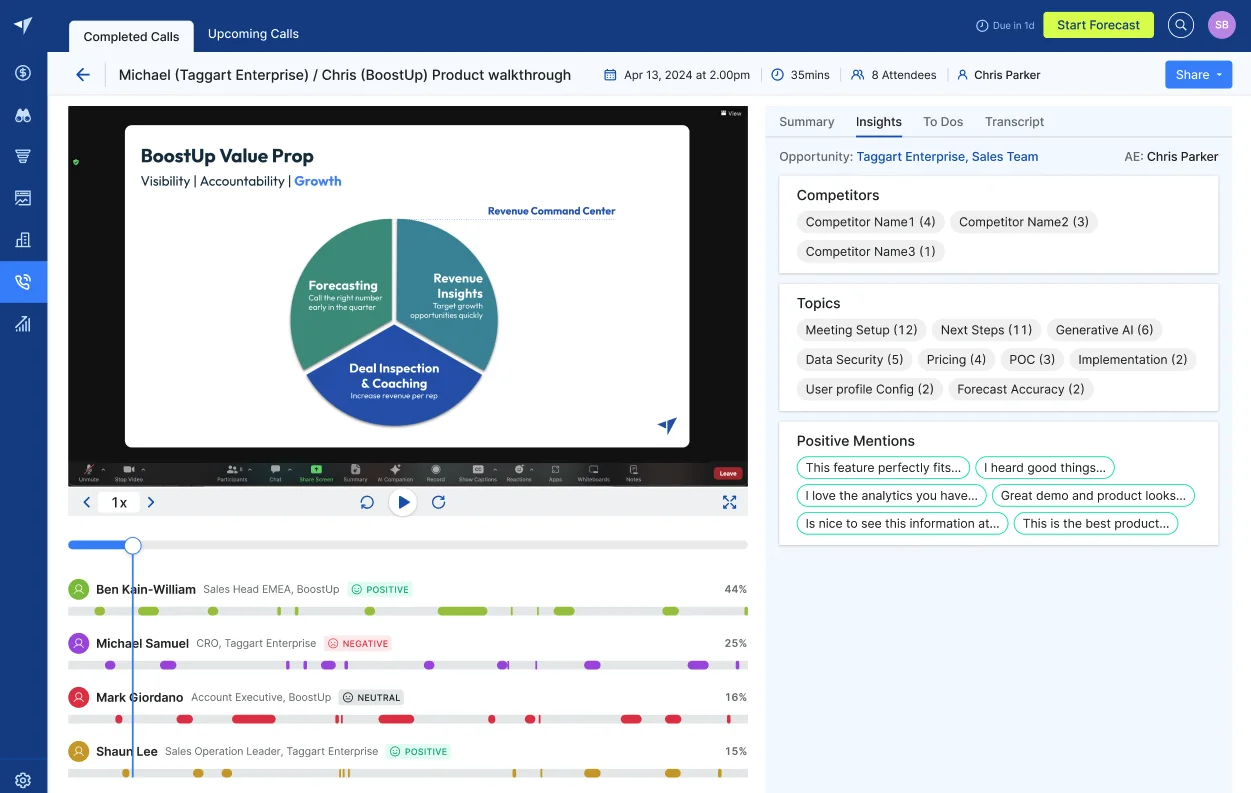Click Ben Kain-William's green avatar

coord(78,589)
